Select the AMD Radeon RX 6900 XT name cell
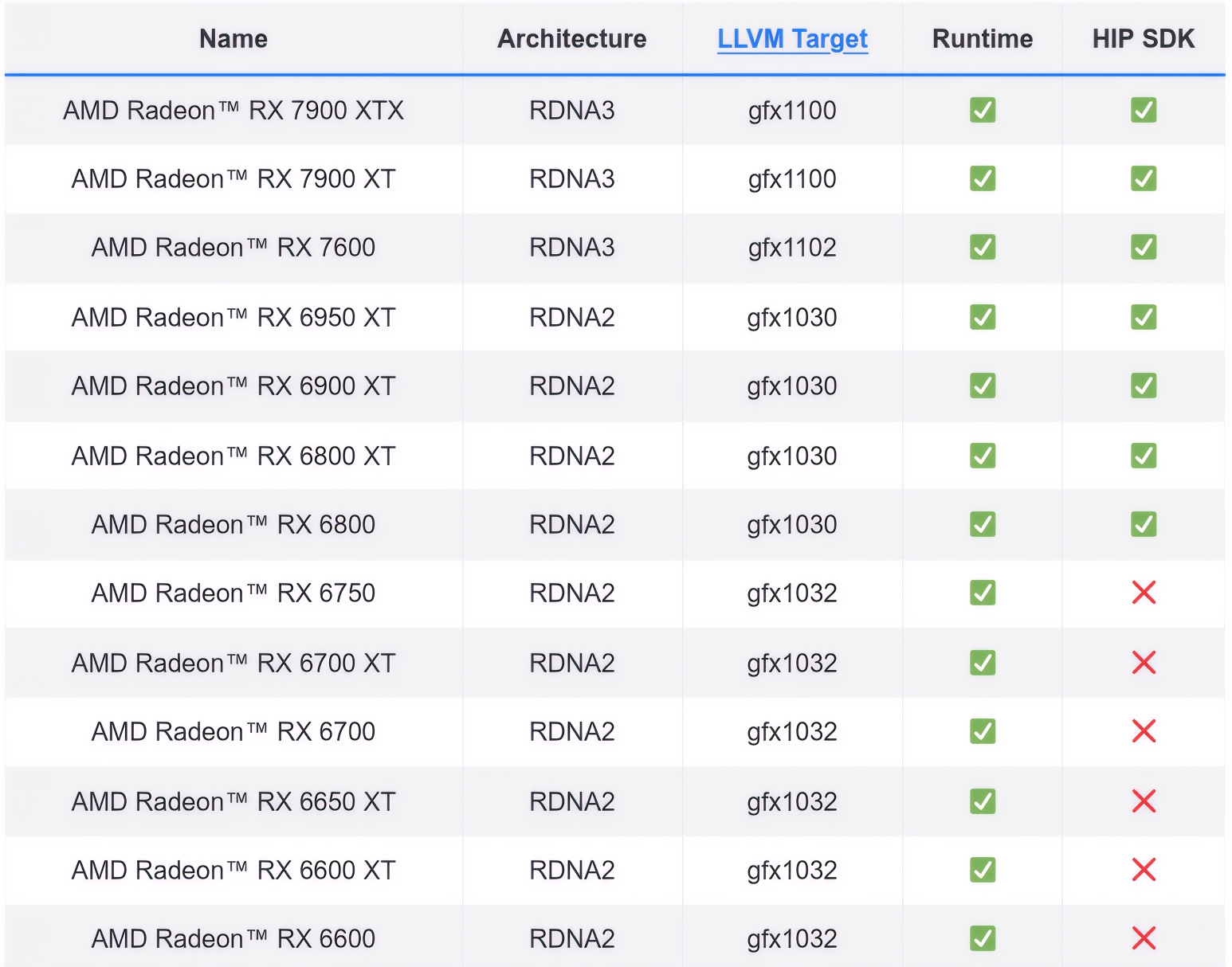Viewport: 1232px width, 967px height. point(233,386)
